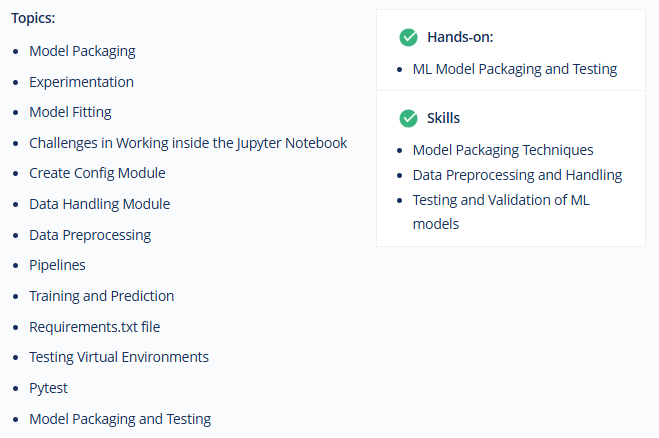Click the Model Packaging topic

[x=82, y=51]
